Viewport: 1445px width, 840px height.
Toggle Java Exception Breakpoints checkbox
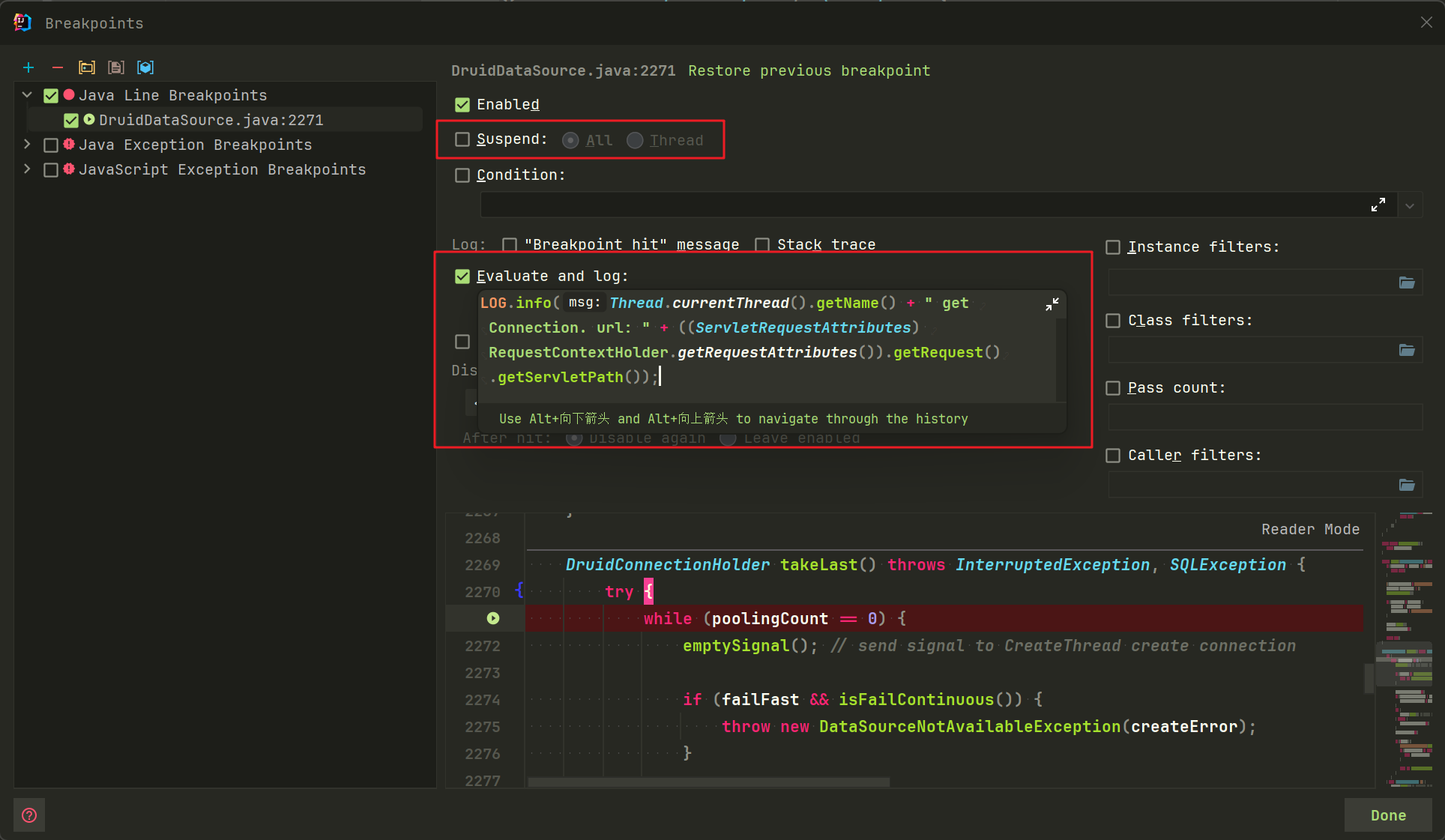coord(51,145)
